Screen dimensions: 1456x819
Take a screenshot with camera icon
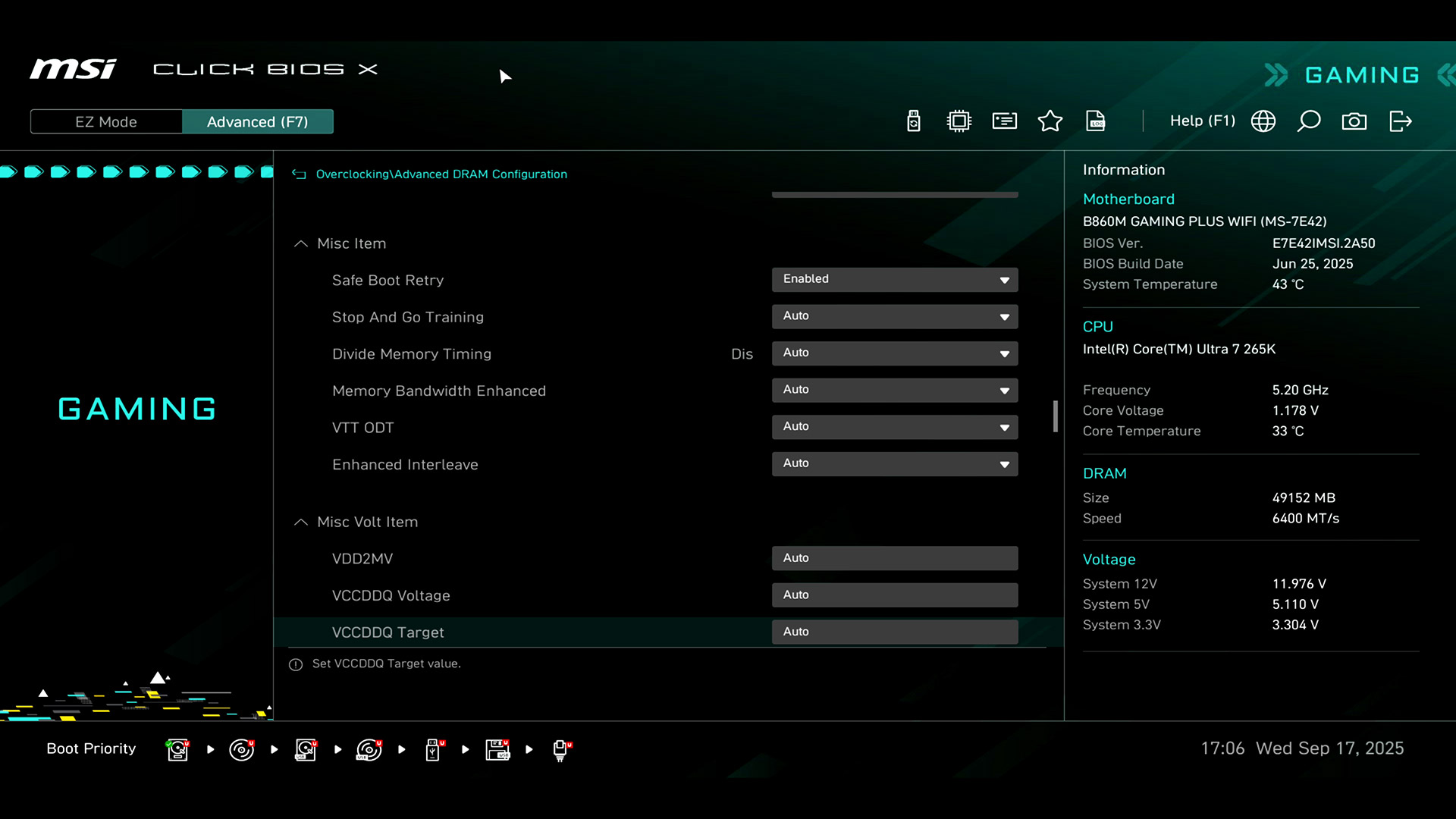click(x=1354, y=121)
